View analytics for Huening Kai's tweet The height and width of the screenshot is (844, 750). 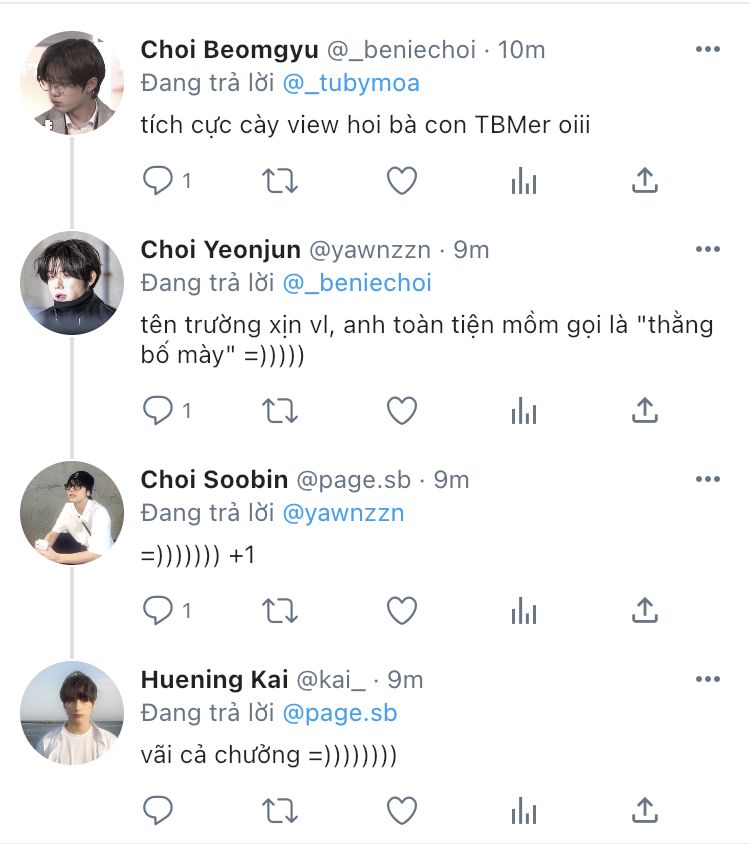pyautogui.click(x=523, y=808)
